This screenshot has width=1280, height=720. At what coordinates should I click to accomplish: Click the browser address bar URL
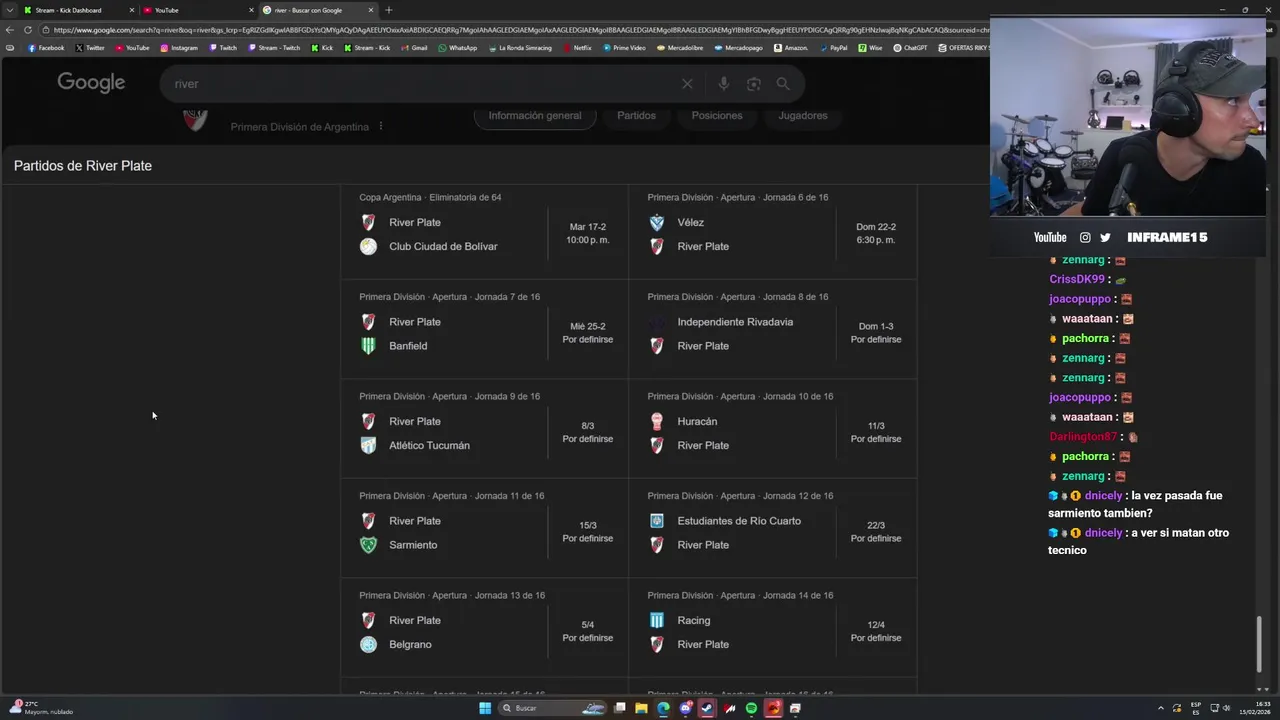pos(520,30)
